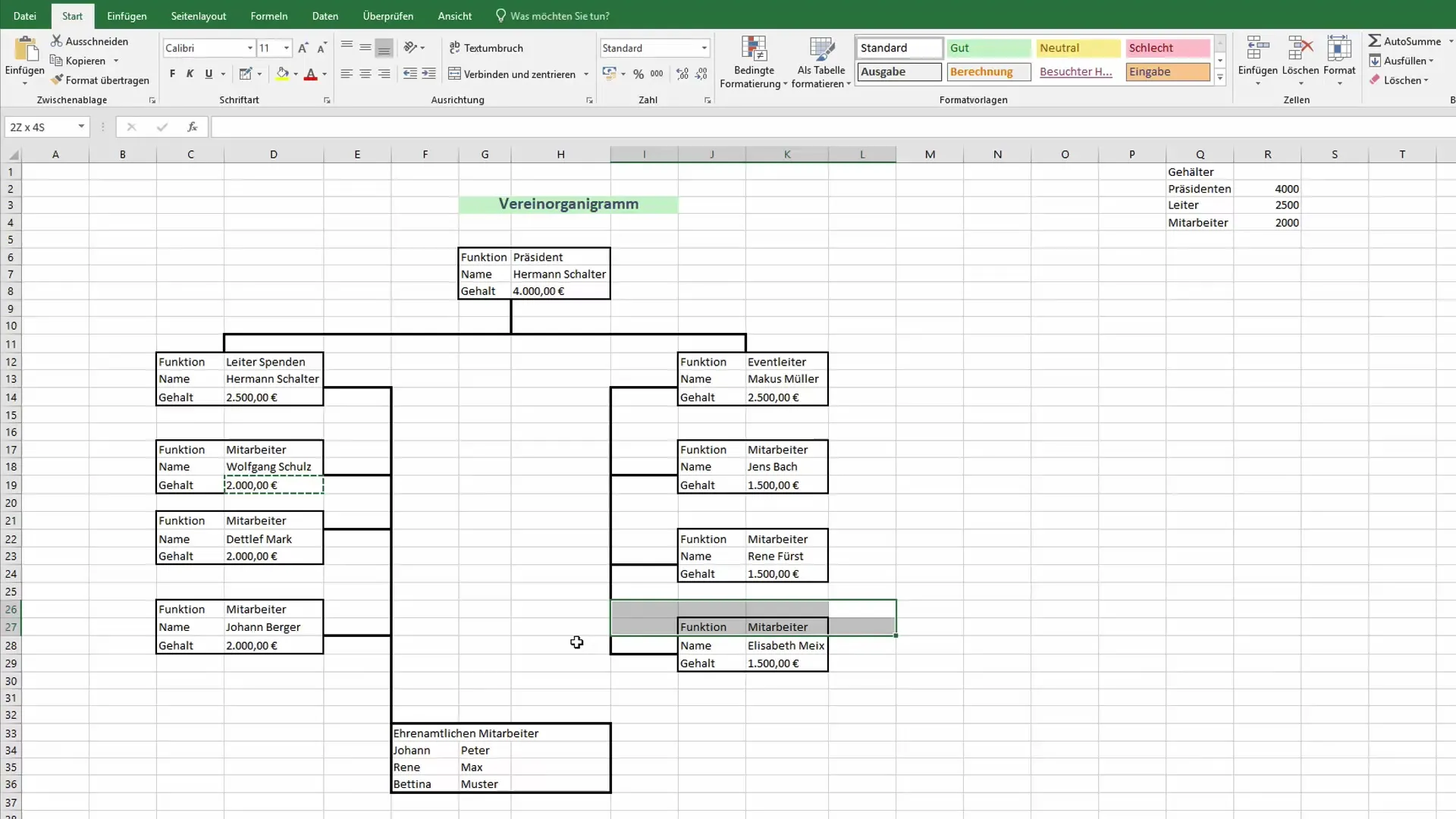The height and width of the screenshot is (819, 1456).
Task: Apply percent style format
Action: coord(639,74)
